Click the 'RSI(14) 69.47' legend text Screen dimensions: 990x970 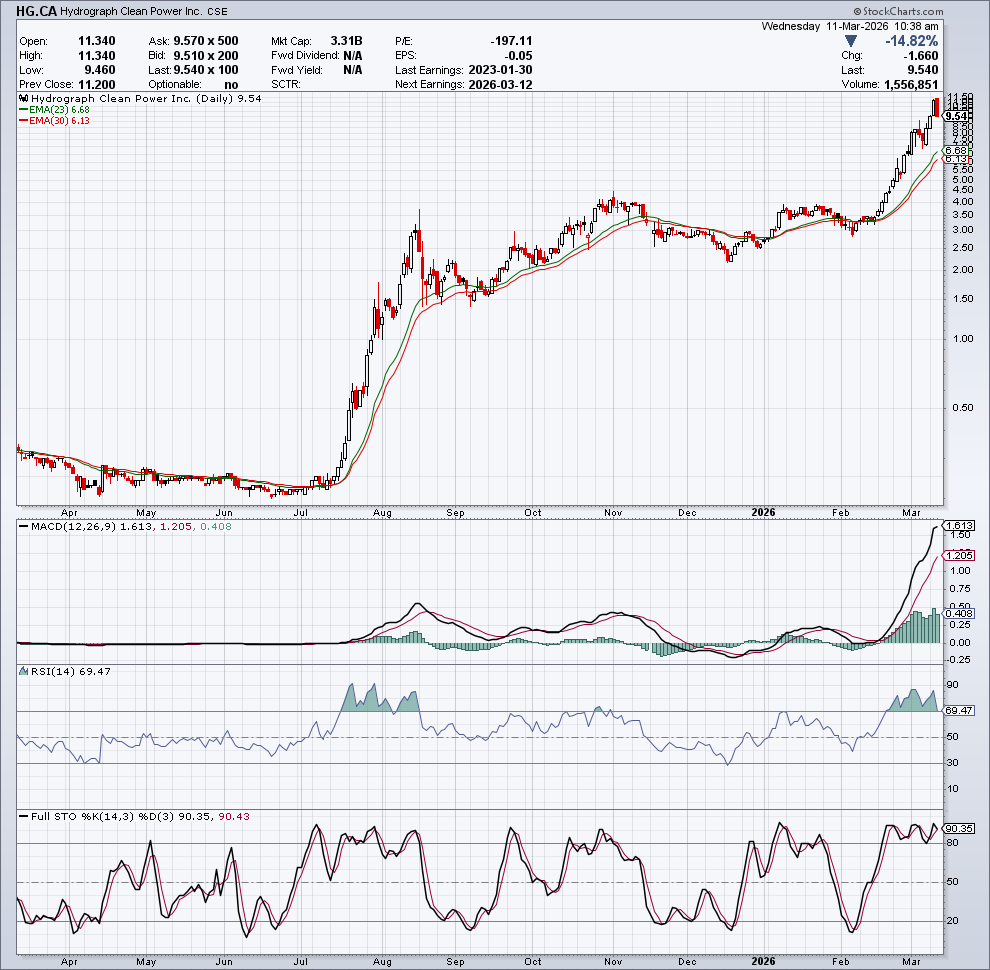click(x=71, y=671)
